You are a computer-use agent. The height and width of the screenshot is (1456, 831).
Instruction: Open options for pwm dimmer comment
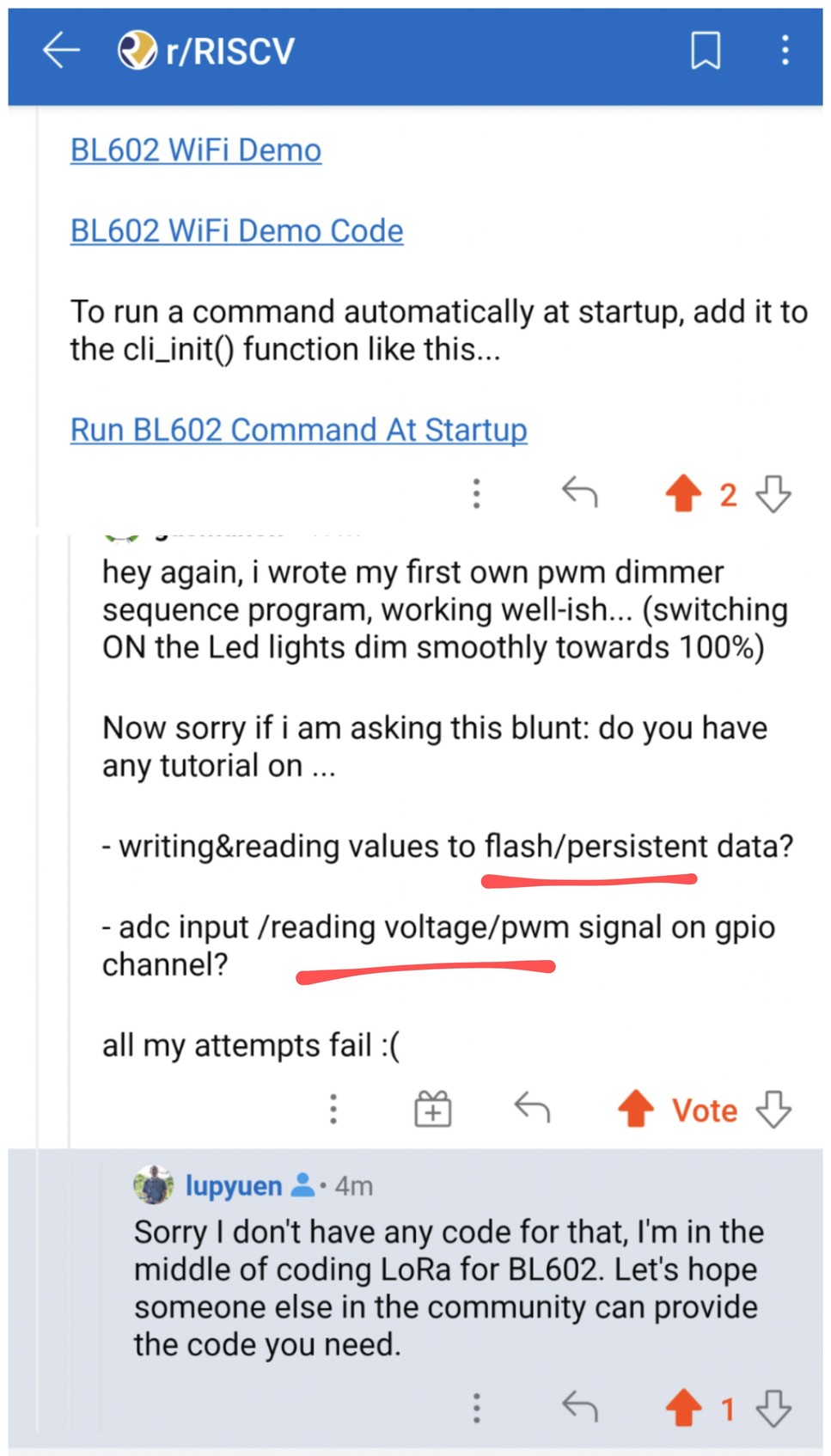click(333, 1109)
